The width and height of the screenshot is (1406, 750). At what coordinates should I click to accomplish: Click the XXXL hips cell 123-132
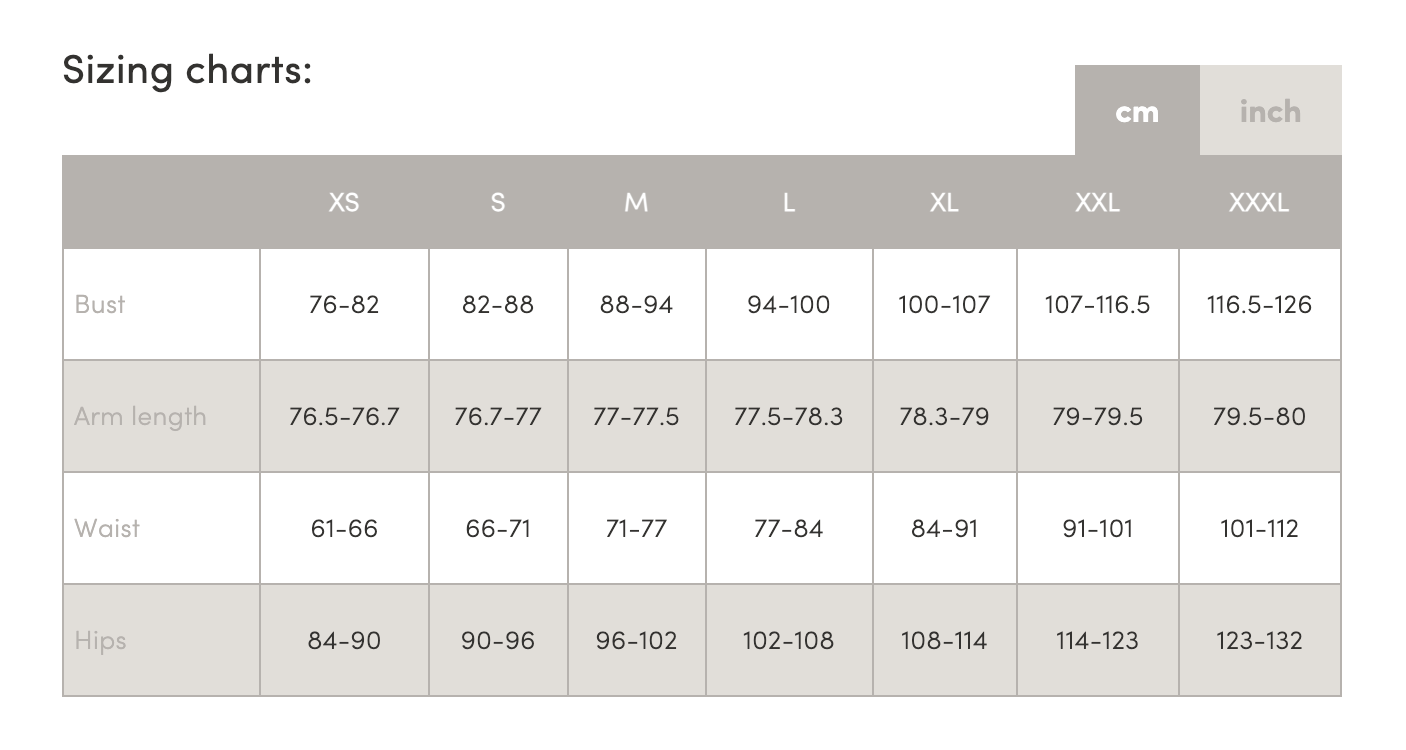pos(1259,640)
